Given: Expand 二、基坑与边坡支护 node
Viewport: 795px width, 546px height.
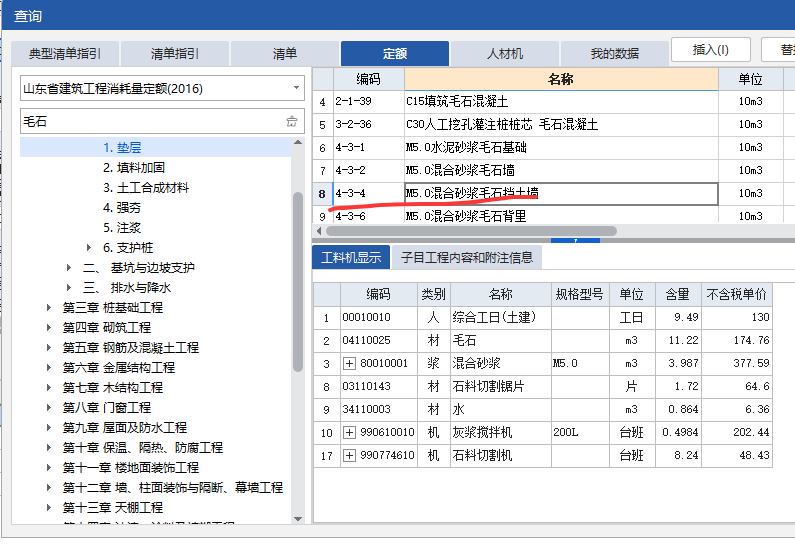Looking at the screenshot, I should [x=69, y=268].
